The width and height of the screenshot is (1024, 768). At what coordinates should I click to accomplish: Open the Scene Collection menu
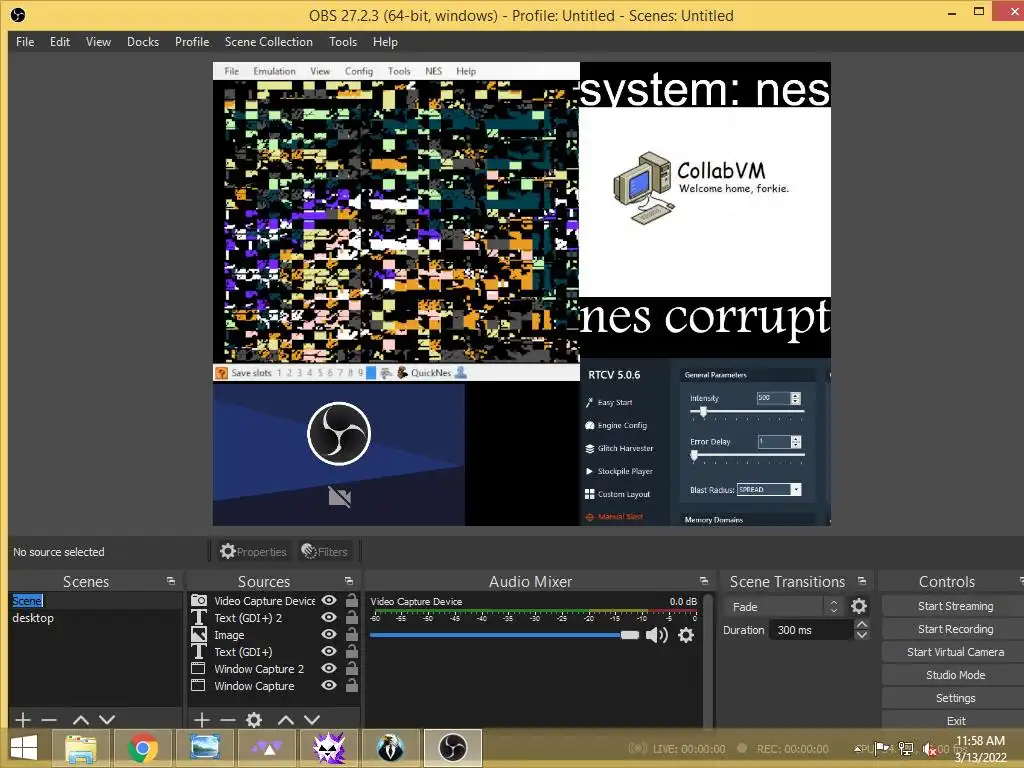click(x=269, y=42)
